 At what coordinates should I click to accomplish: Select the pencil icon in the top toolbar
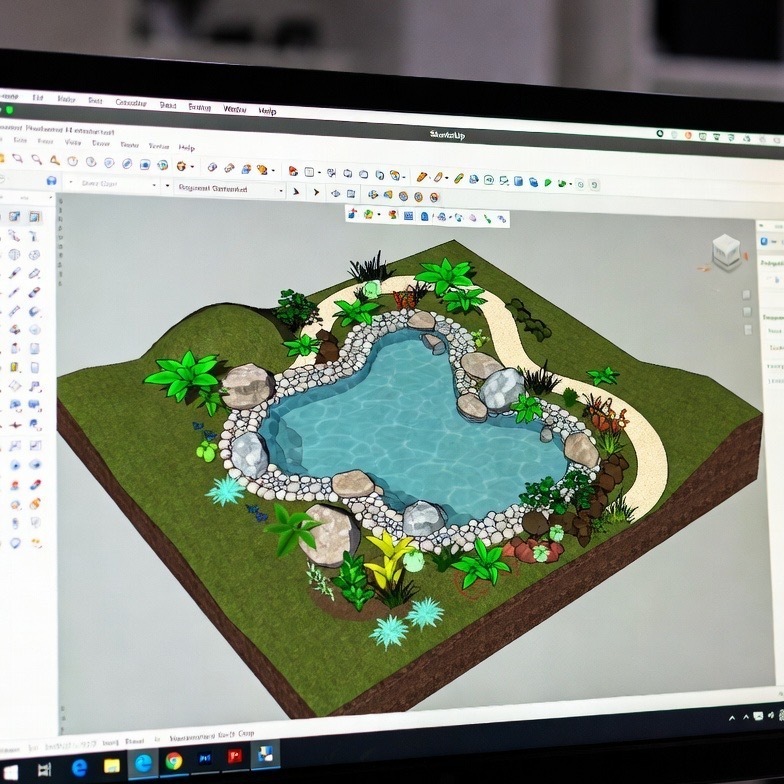coord(422,176)
